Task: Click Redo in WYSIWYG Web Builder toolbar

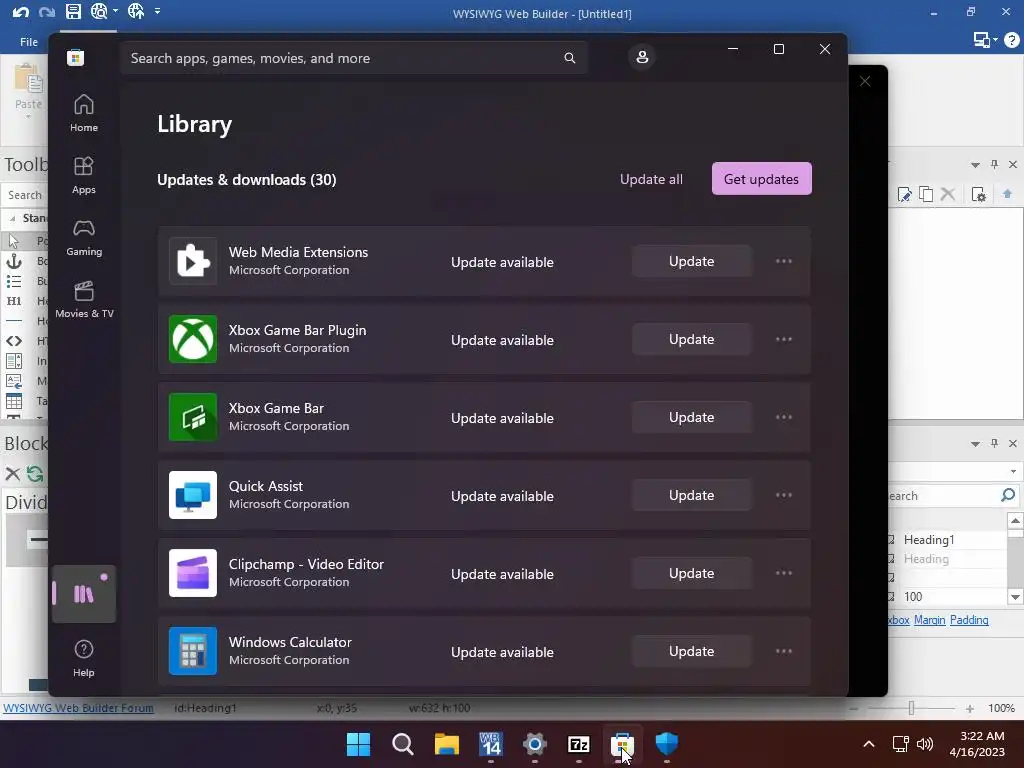Action: point(46,12)
